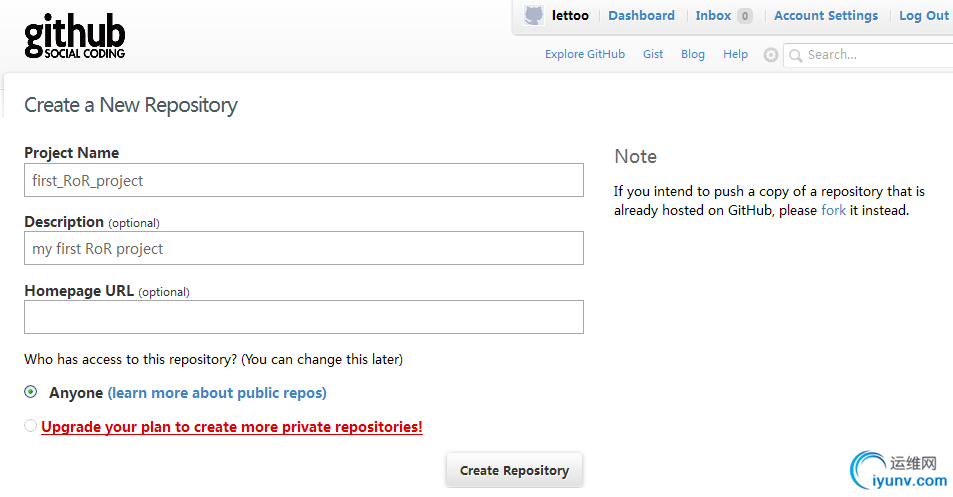Click the lettoo user avatar icon
Screen dimensions: 953x497
534,16
